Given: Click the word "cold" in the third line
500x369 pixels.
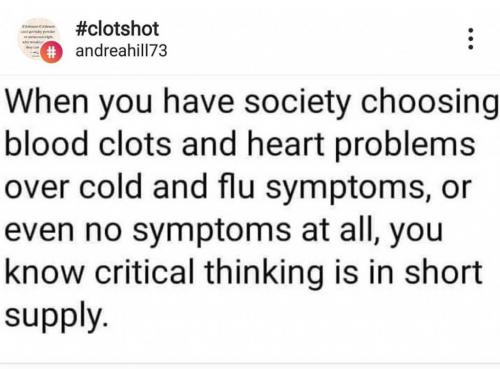Looking at the screenshot, I should 111,187.
